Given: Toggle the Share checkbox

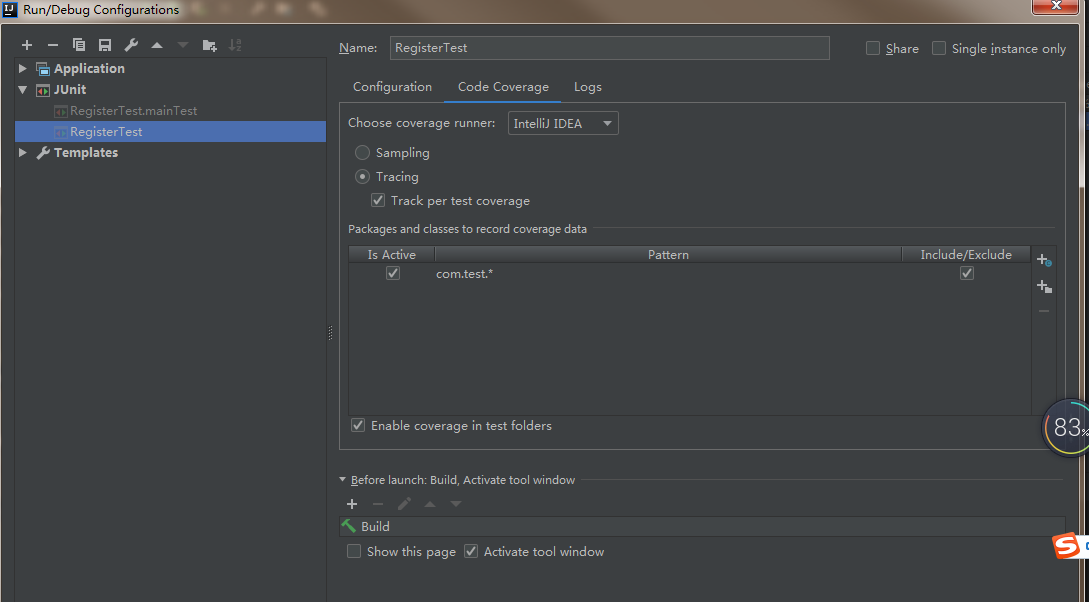Looking at the screenshot, I should tap(873, 49).
